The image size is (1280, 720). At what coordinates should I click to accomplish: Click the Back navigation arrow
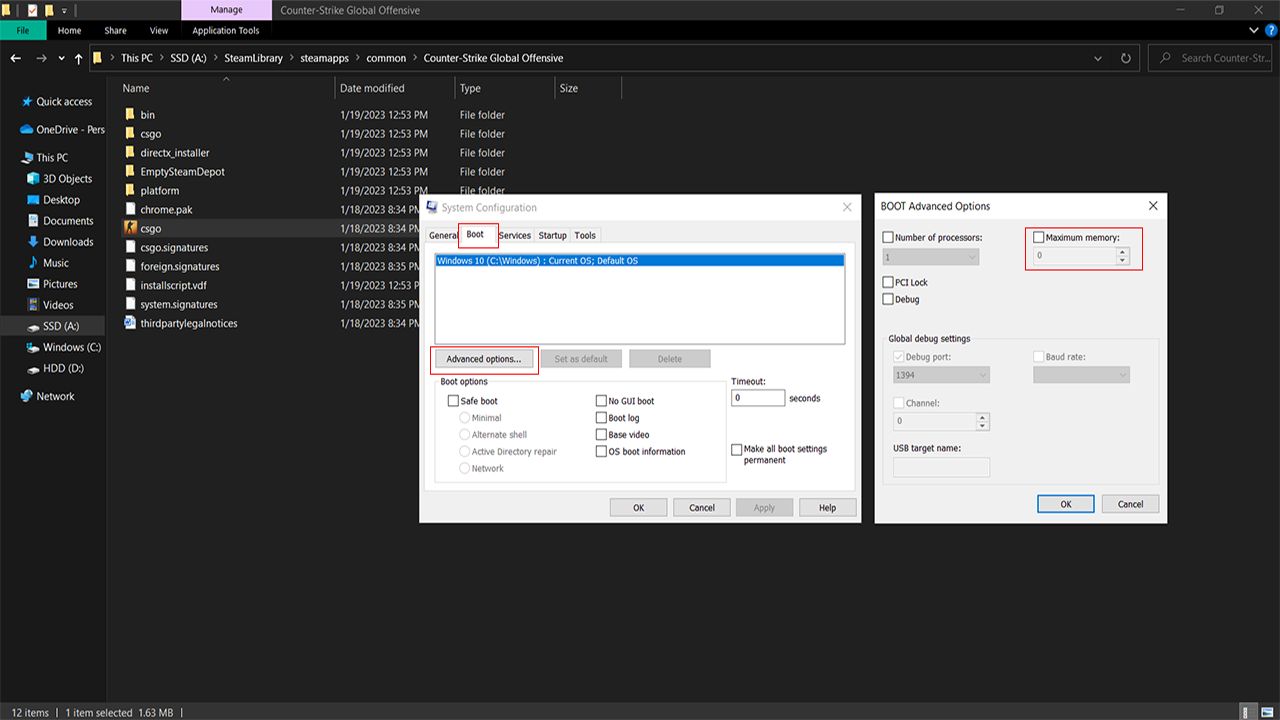click(x=16, y=57)
